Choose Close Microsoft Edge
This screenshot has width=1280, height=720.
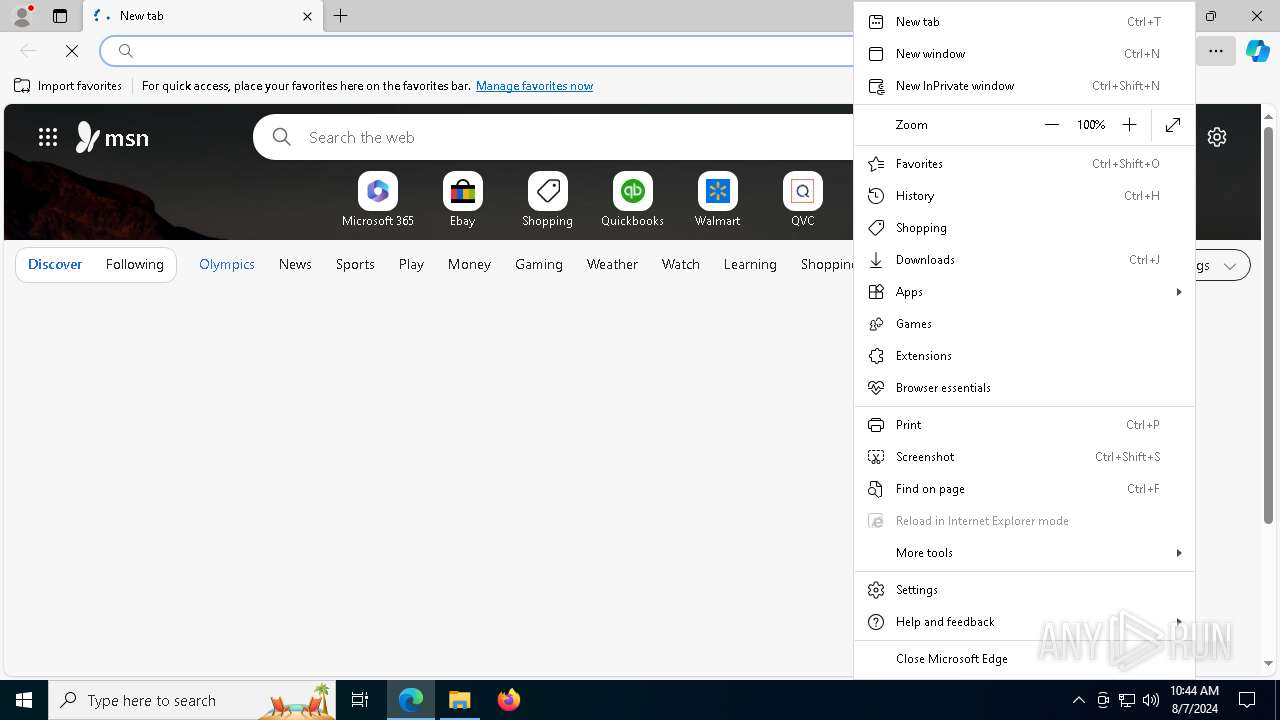pos(1024,659)
